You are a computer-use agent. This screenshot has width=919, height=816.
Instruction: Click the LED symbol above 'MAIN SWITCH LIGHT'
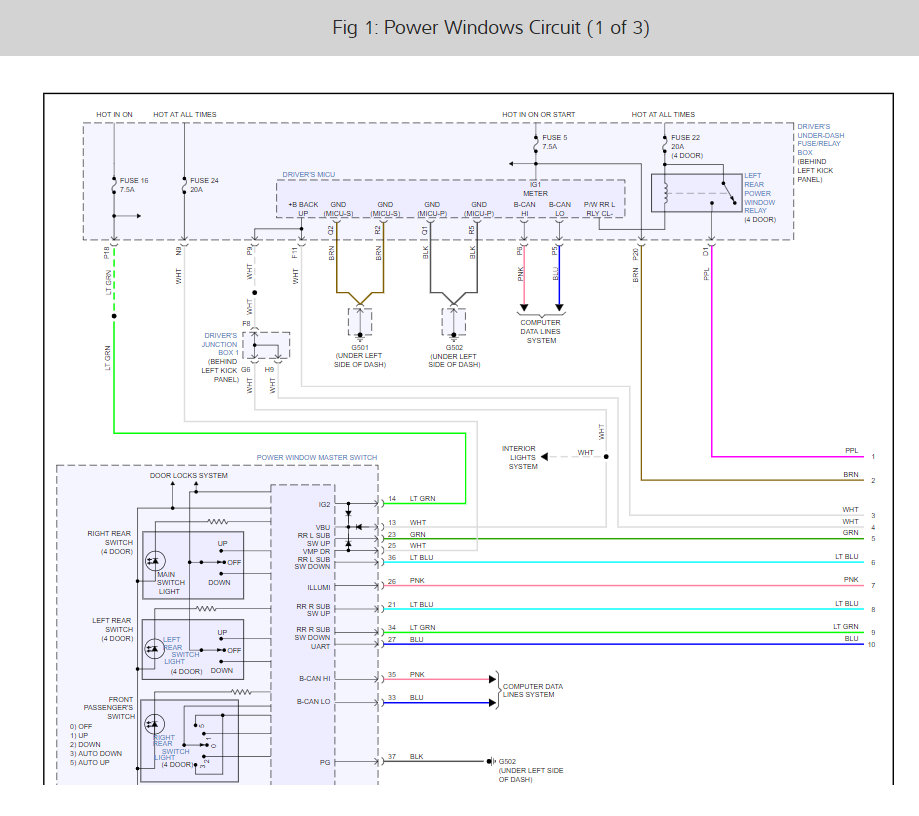point(154,561)
